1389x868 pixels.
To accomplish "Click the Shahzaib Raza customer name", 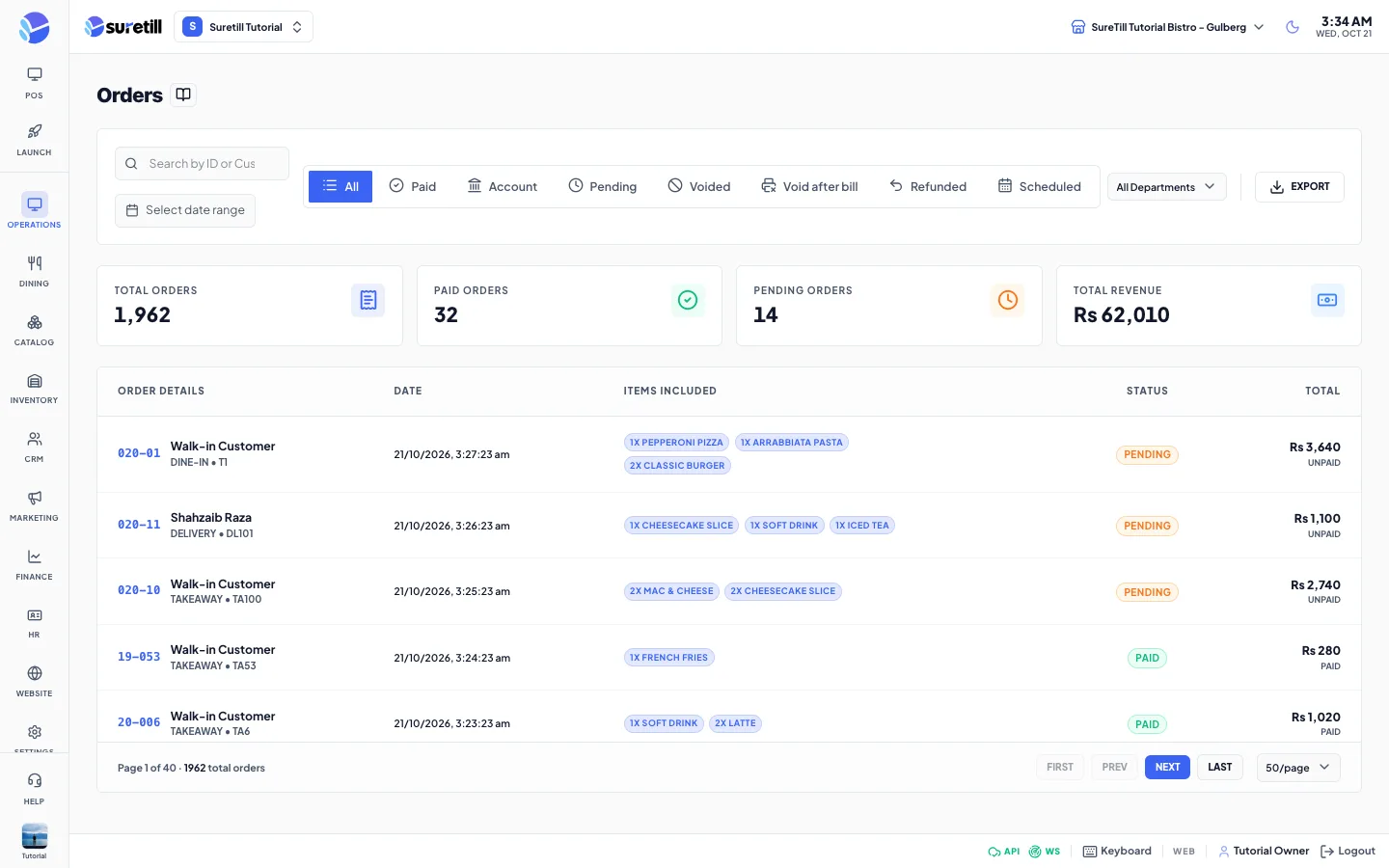I will coord(211,518).
